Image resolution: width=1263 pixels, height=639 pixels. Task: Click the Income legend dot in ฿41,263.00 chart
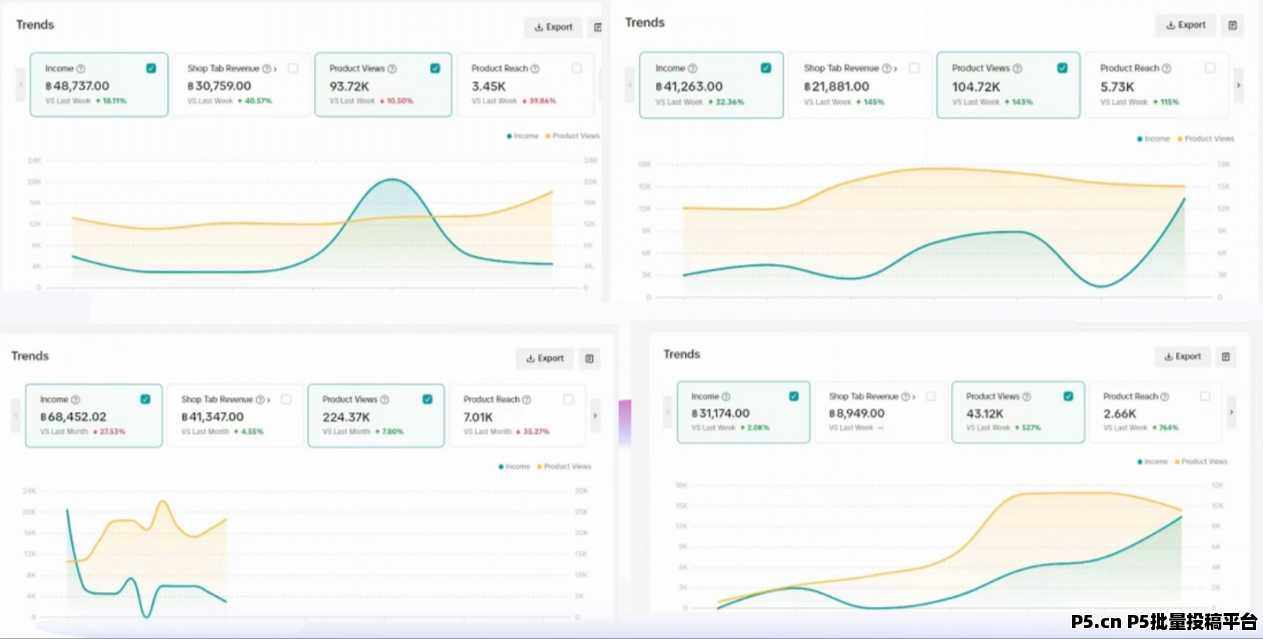pos(1140,139)
